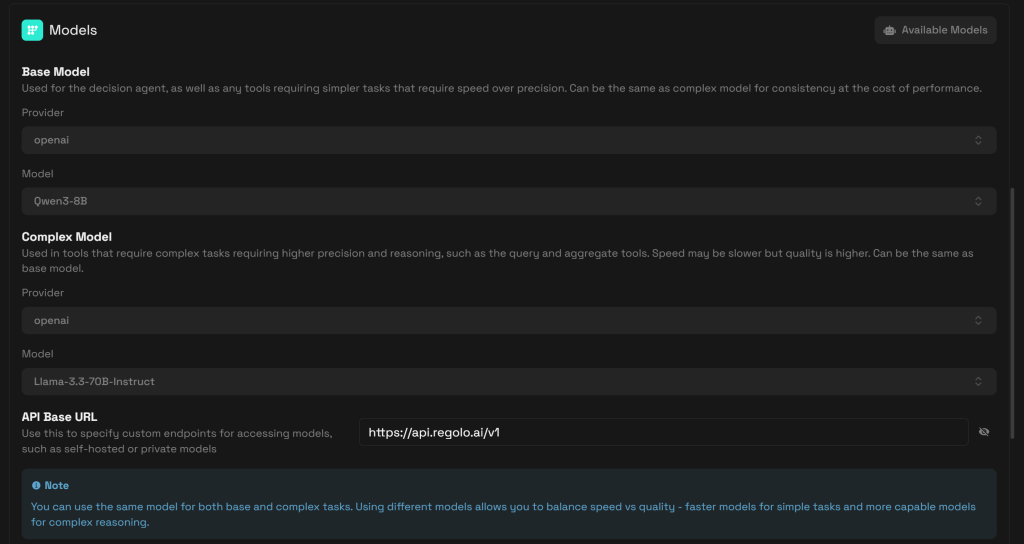Click the chevron on the Base Model provider field
Image resolution: width=1024 pixels, height=544 pixels.
(978, 140)
